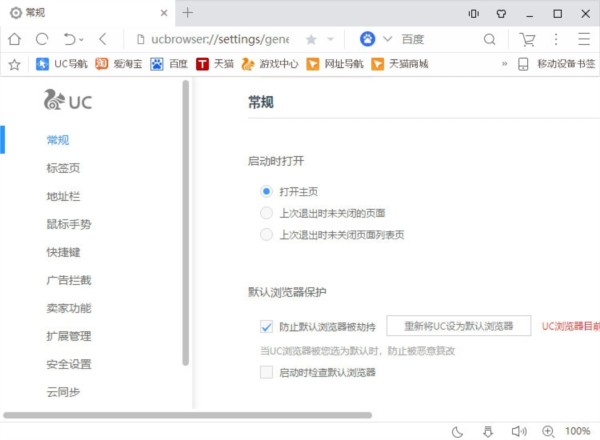Select 卖家功能 in the settings sidebar

pyautogui.click(x=69, y=308)
